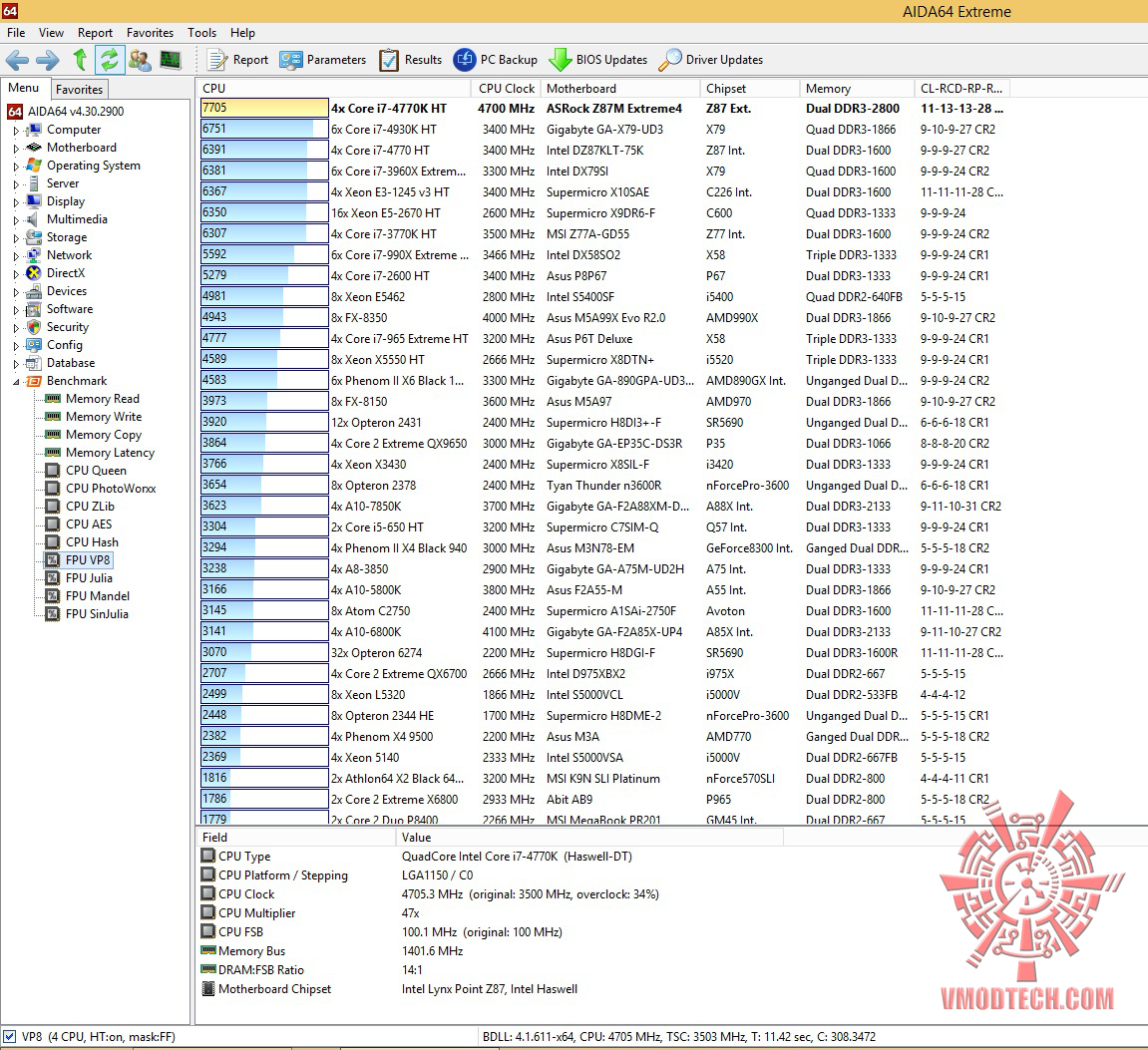Viewport: 1148px width, 1050px height.
Task: Select CPU PhotoWorxx benchmark
Action: pos(111,489)
